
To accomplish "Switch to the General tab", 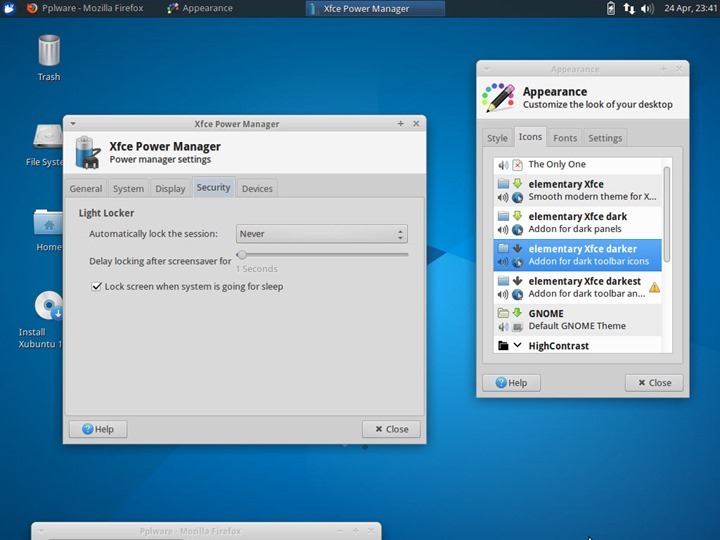I will [86, 188].
